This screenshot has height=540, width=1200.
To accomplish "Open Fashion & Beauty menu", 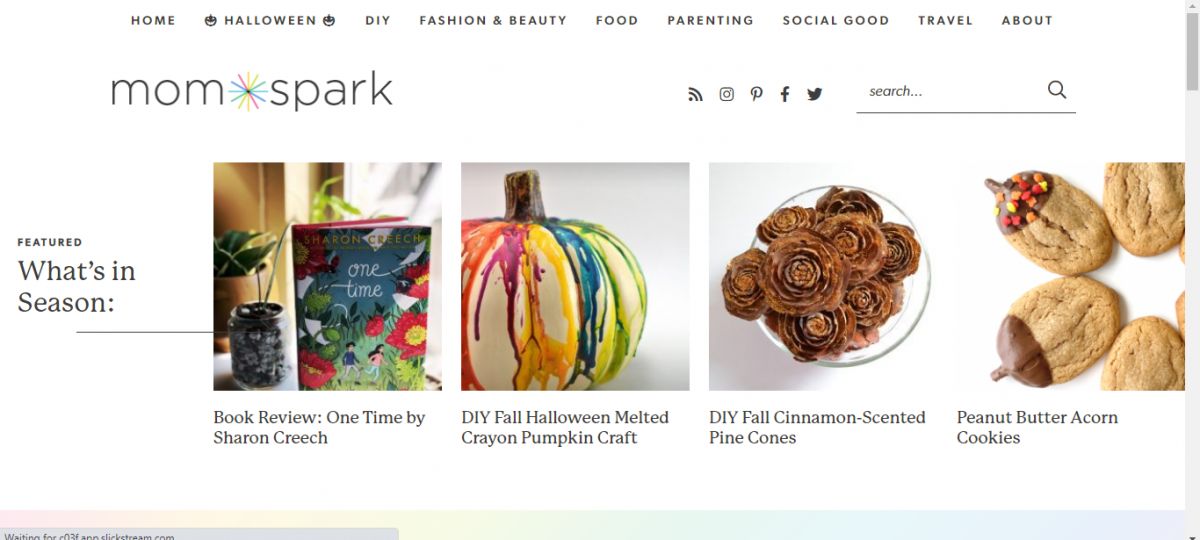I will [493, 20].
